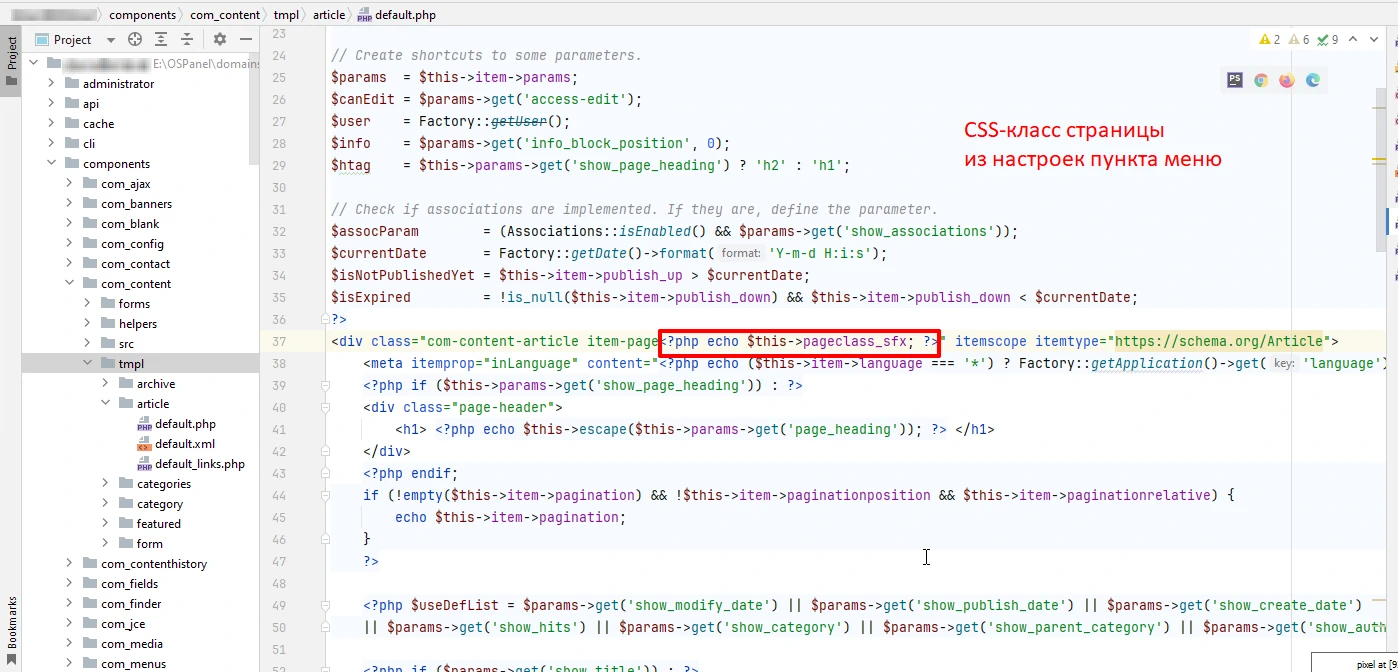Preview the page in Firefox
Viewport: 1398px width, 672px height.
1286,80
